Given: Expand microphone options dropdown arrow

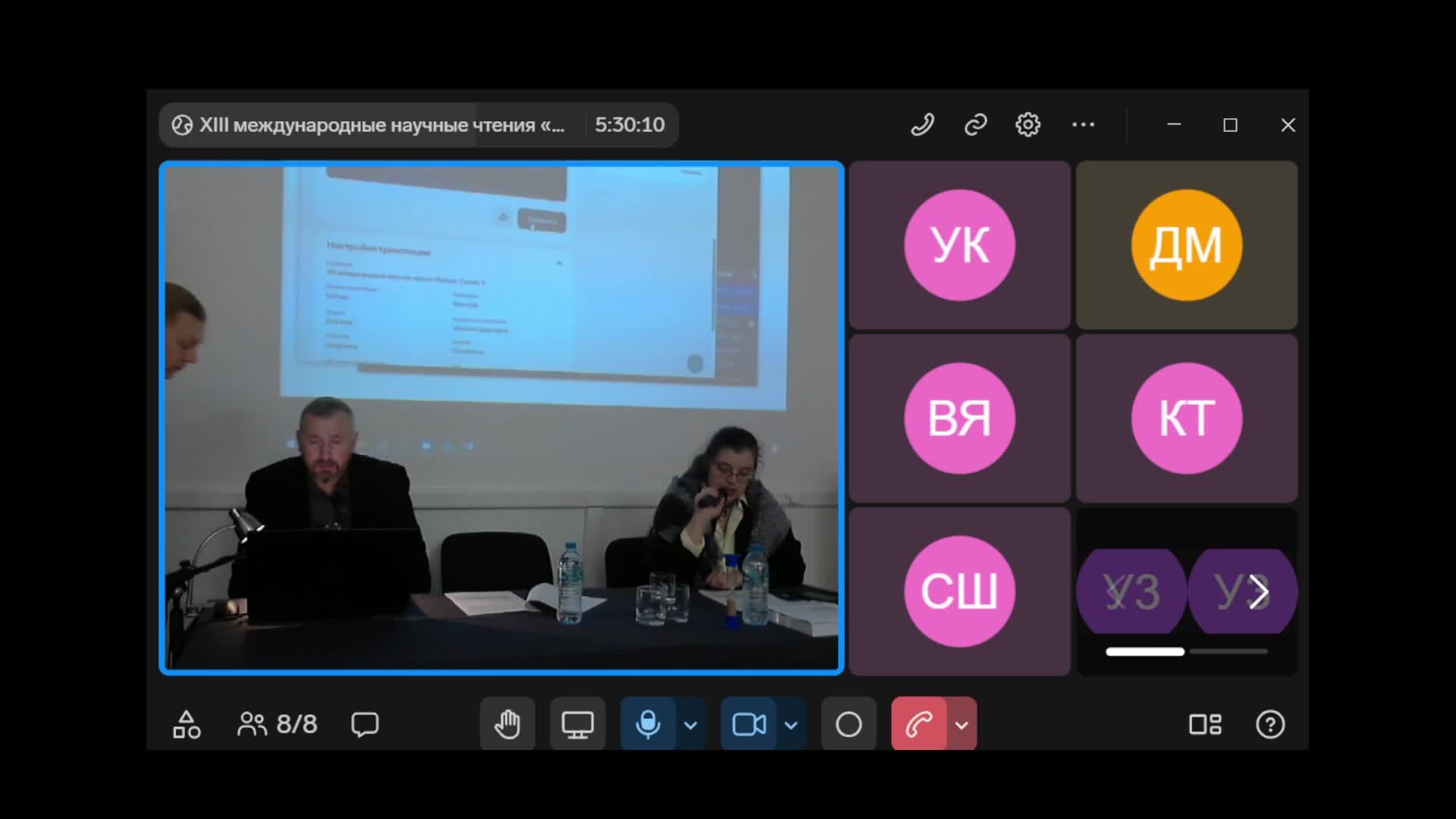Looking at the screenshot, I should (x=690, y=725).
